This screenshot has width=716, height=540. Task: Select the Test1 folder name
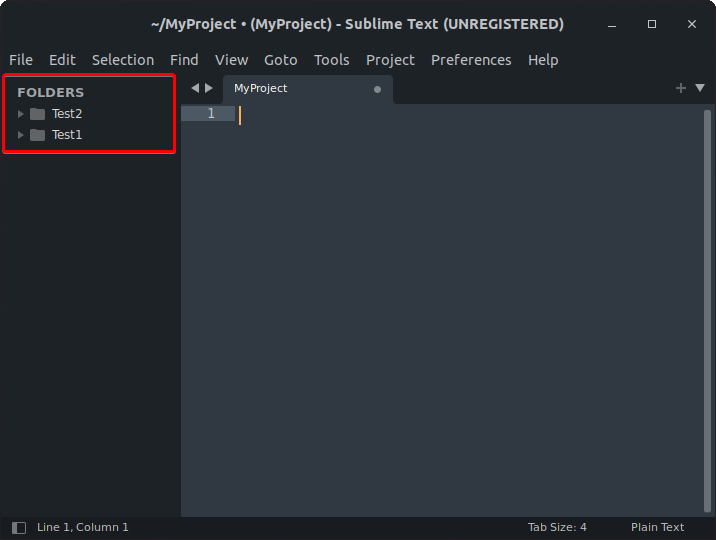coord(67,135)
